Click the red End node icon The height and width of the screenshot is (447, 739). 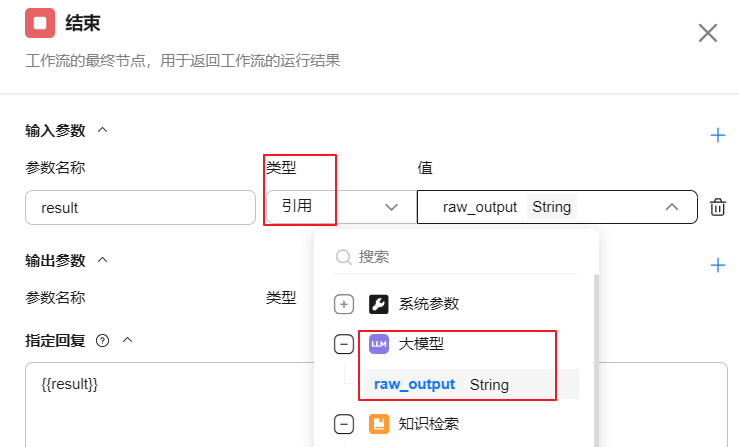[40, 22]
